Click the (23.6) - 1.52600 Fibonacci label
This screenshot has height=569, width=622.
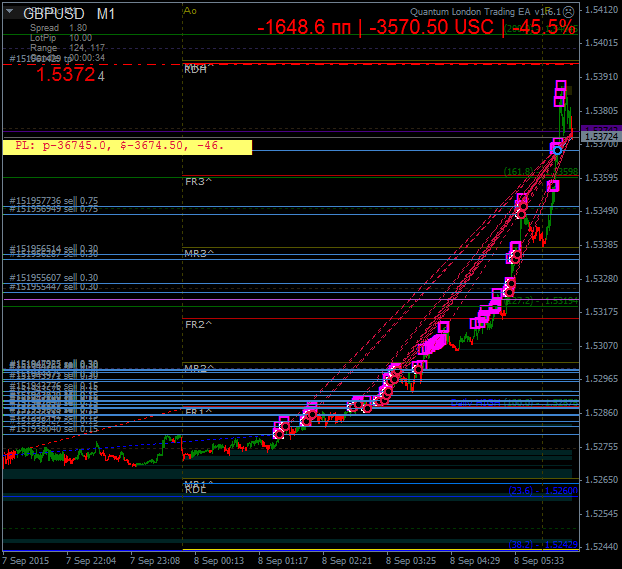[543, 491]
